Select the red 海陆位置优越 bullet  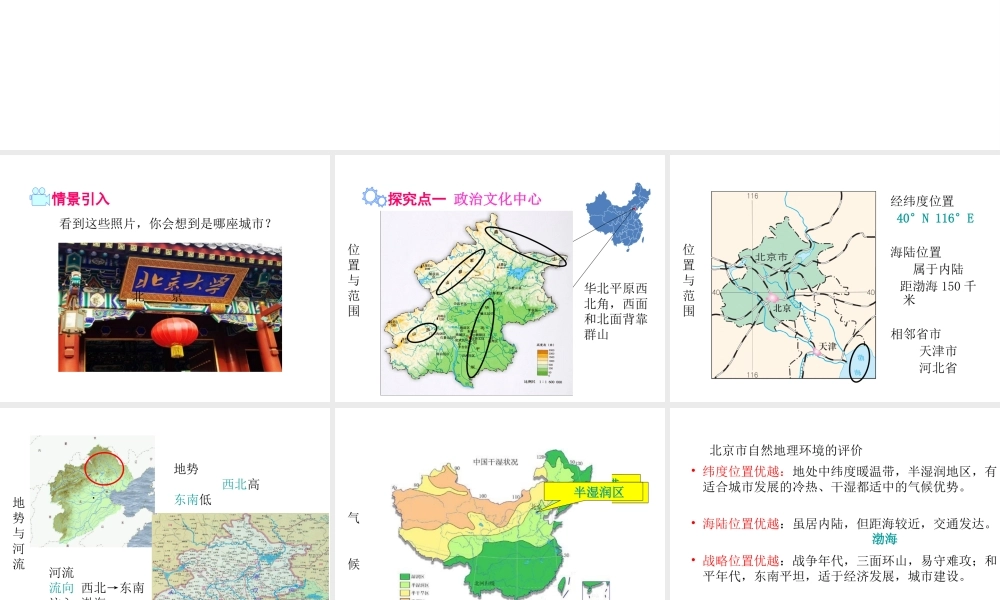pos(741,524)
